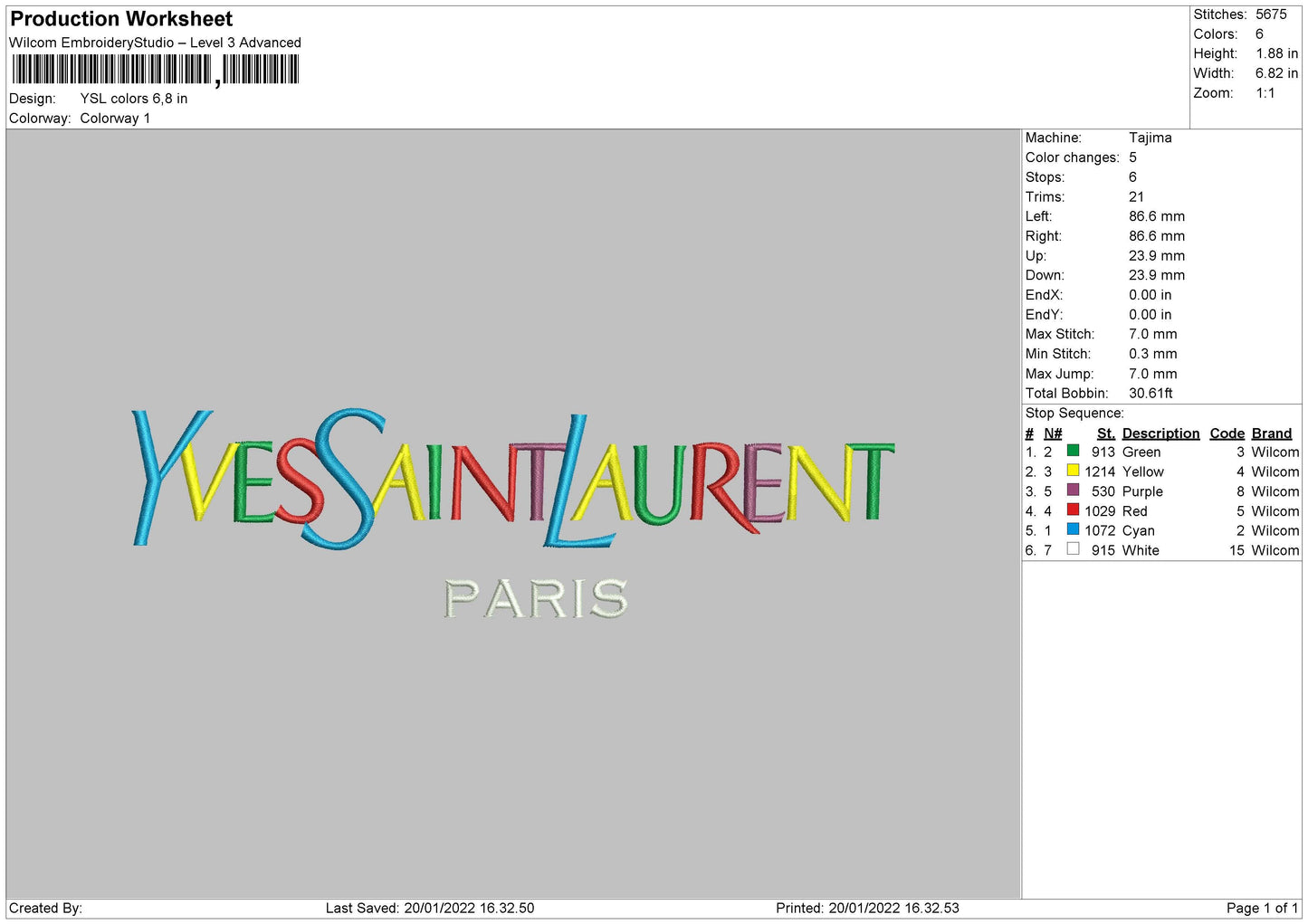
Task: Click the White row code 15
Action: click(x=1237, y=551)
